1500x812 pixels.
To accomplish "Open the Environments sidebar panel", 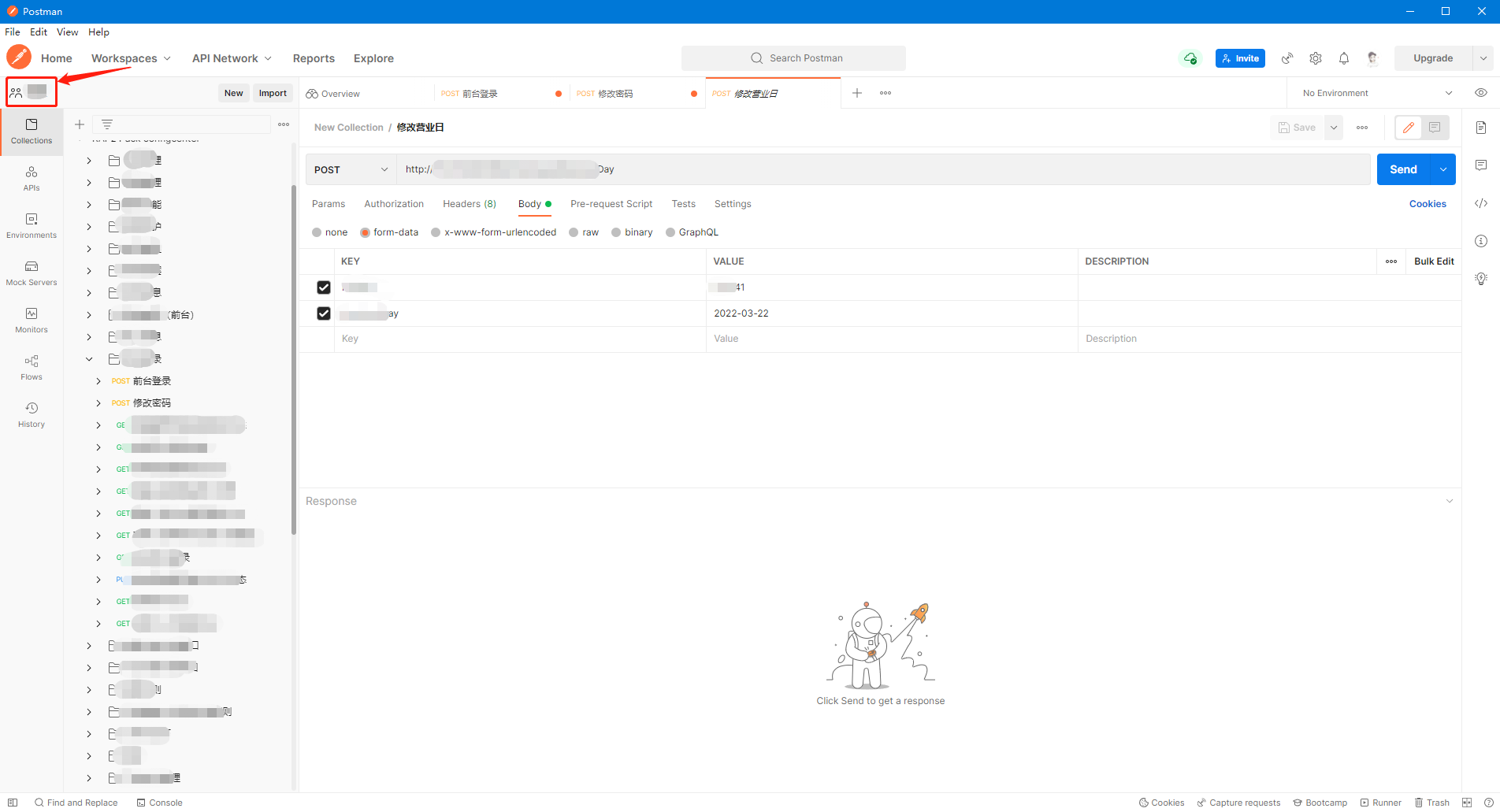I will pyautogui.click(x=32, y=226).
